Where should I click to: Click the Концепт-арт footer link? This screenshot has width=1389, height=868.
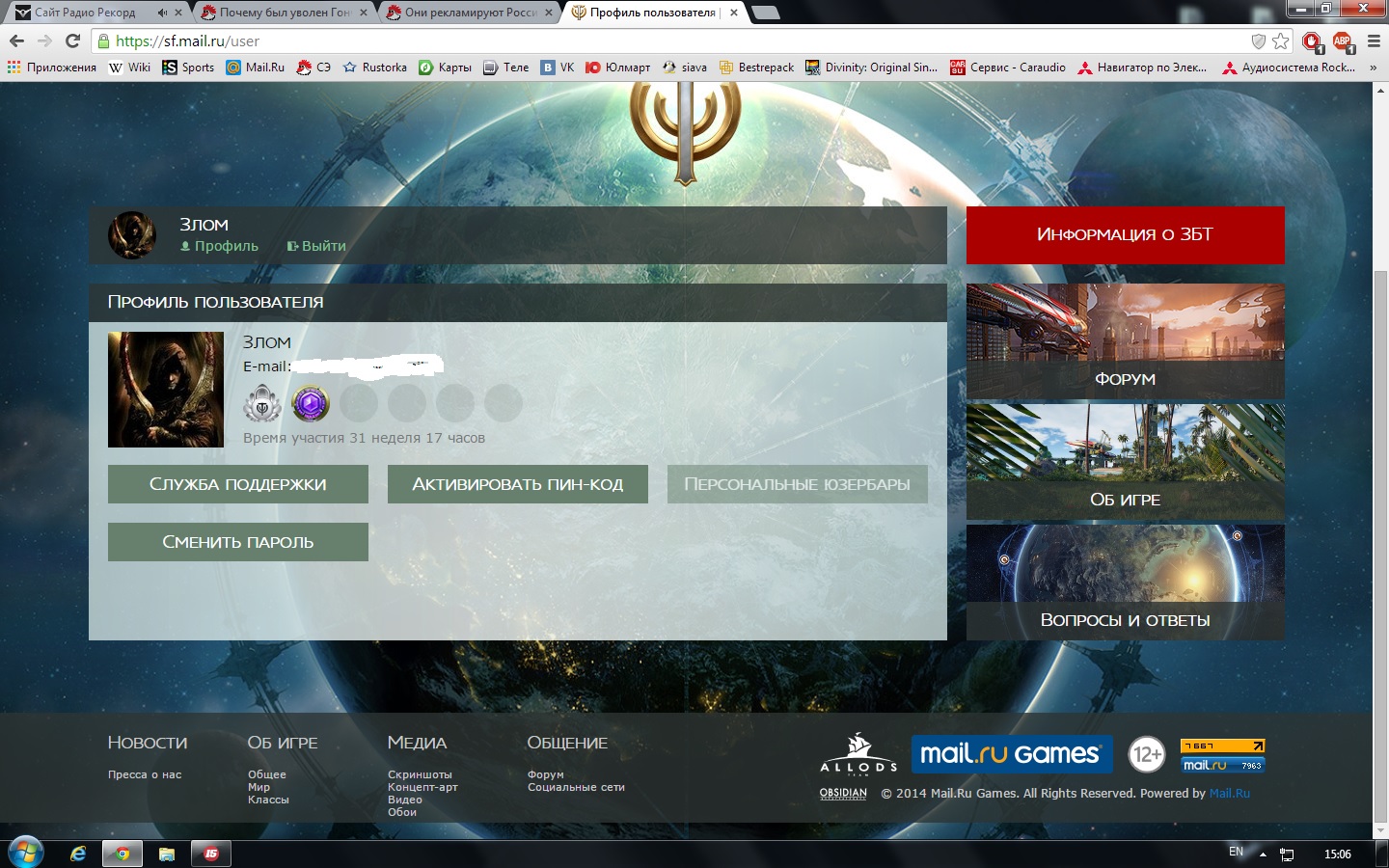[422, 787]
